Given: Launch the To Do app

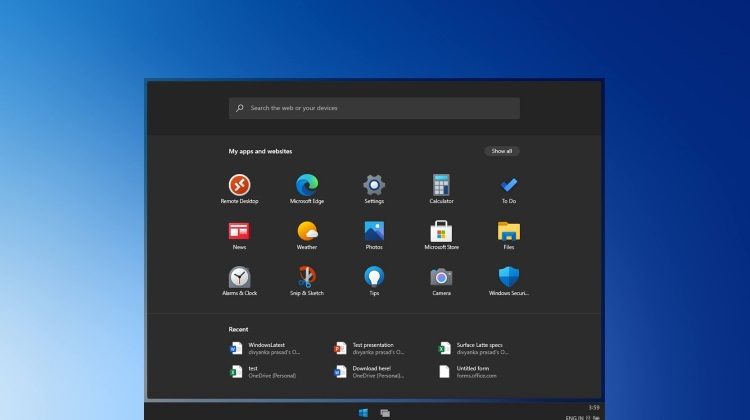Looking at the screenshot, I should (x=509, y=185).
